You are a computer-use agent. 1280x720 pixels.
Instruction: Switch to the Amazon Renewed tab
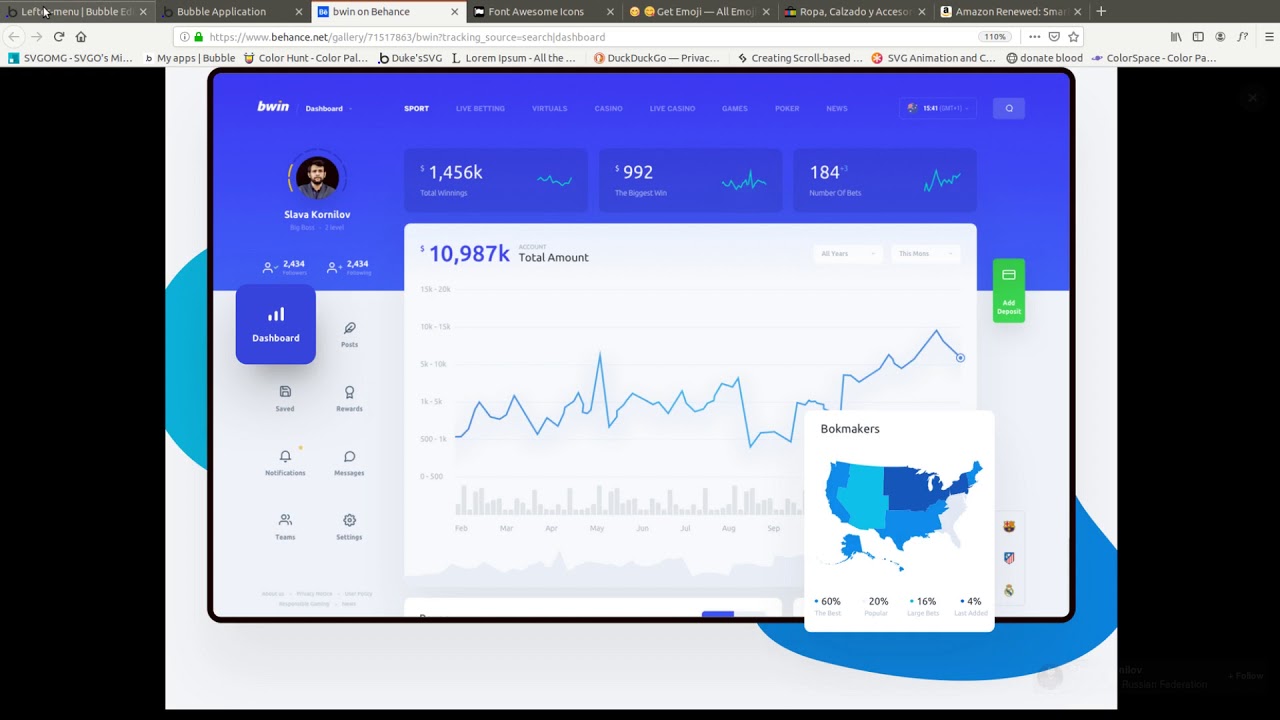click(x=1011, y=12)
